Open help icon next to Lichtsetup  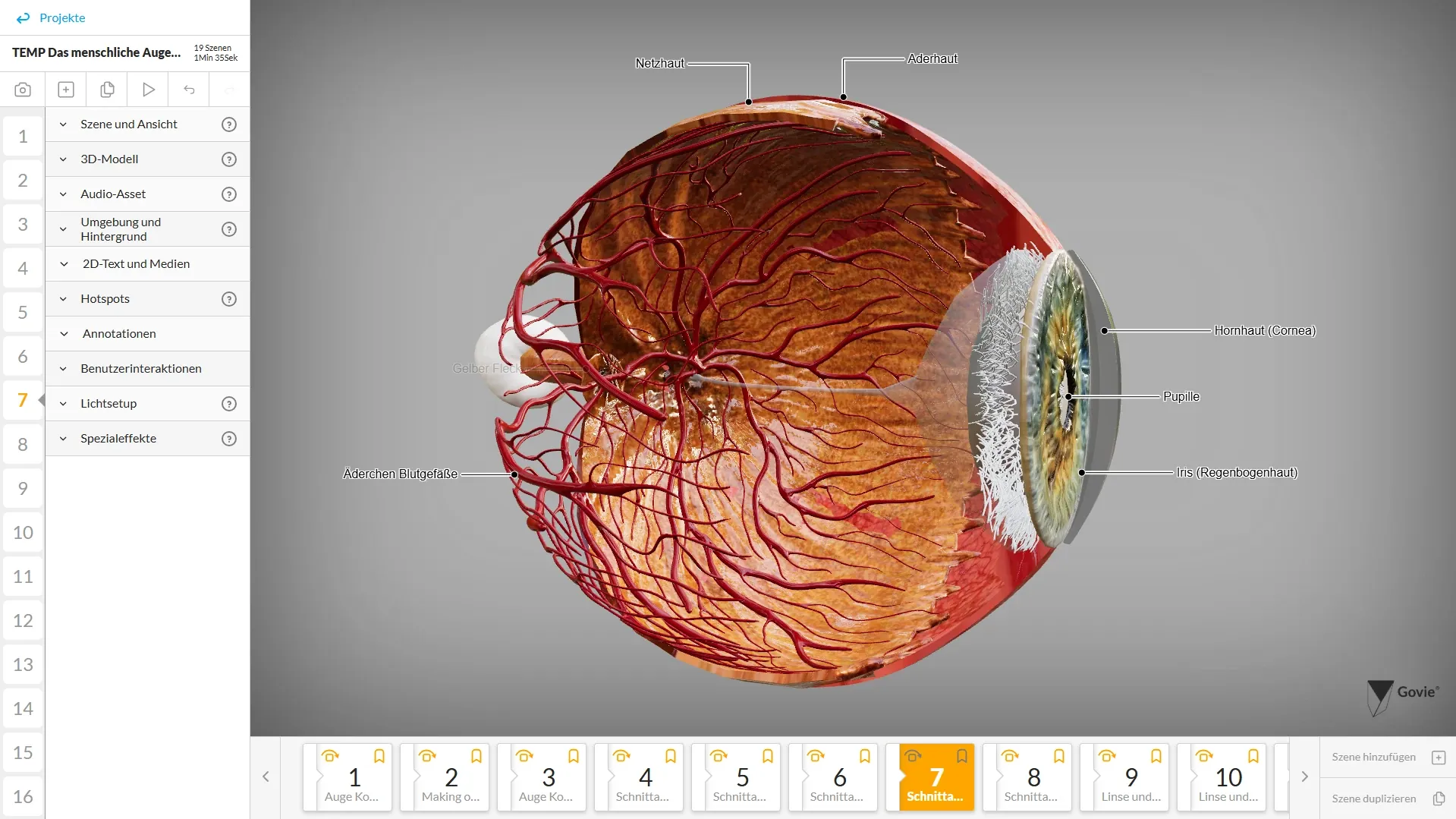tap(228, 404)
